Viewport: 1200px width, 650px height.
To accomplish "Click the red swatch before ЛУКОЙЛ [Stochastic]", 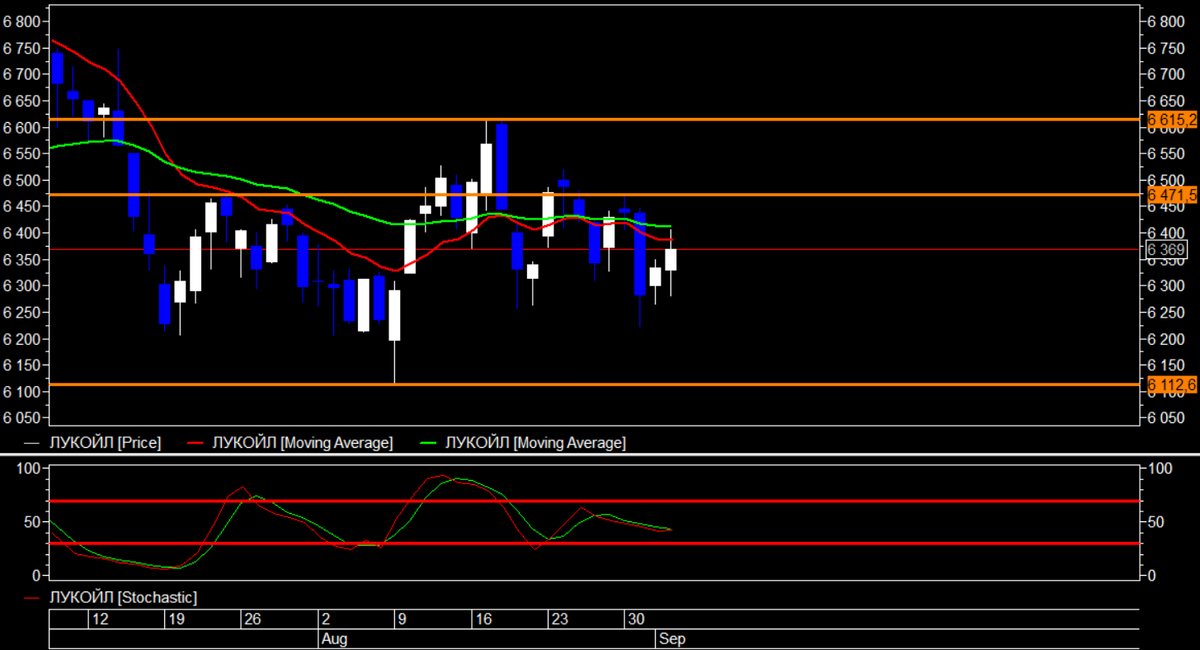I will 31,598.
